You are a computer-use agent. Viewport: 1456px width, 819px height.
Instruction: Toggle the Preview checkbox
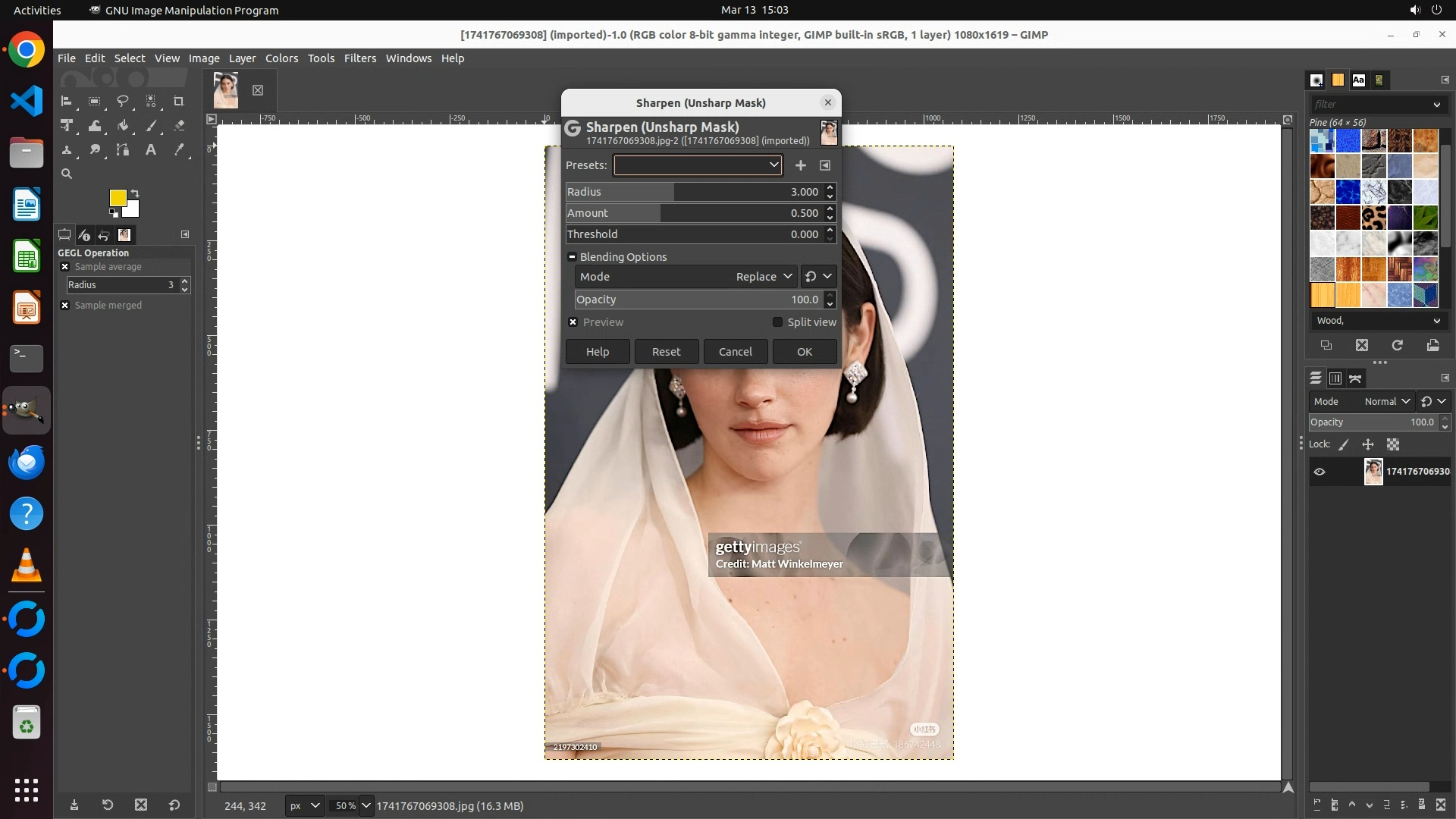573,322
